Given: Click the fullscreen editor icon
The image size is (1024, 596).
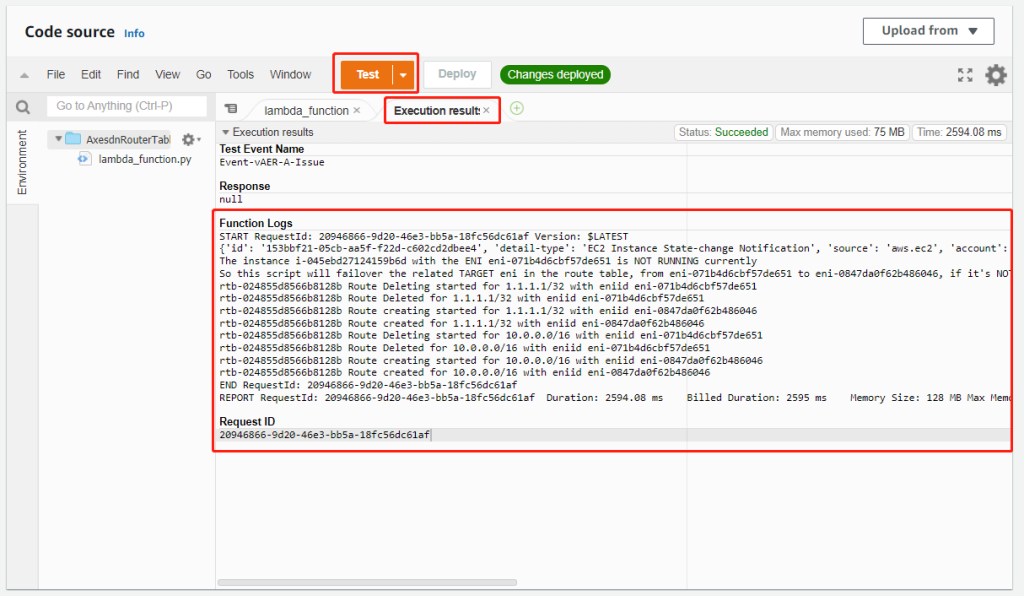Looking at the screenshot, I should click(965, 75).
